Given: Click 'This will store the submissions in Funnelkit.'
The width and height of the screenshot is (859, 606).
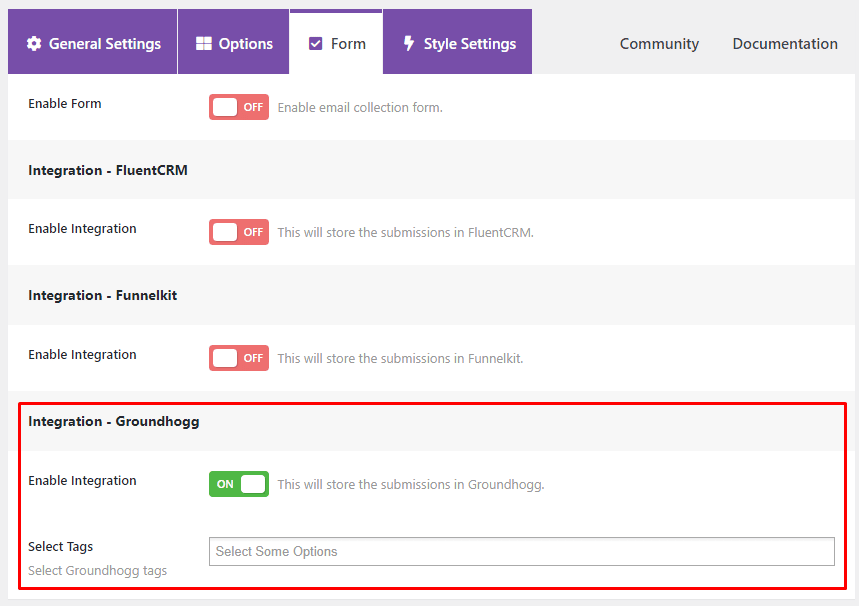Looking at the screenshot, I should click(400, 358).
